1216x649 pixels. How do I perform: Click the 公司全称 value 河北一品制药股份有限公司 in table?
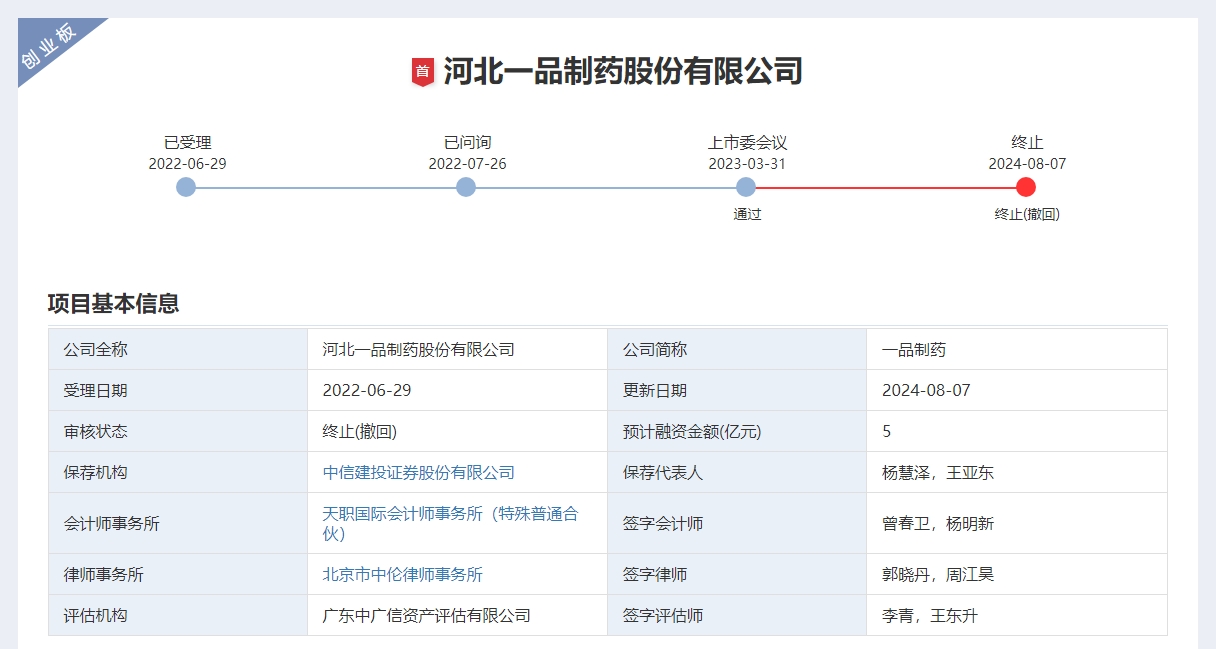(419, 350)
